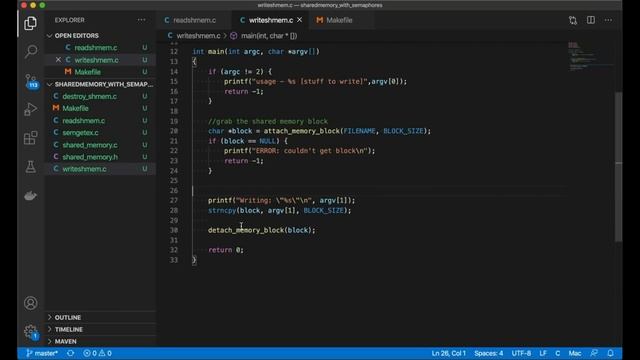Open editor More Actions ellipsis
This screenshot has height=360, width=640.
[x=608, y=20]
